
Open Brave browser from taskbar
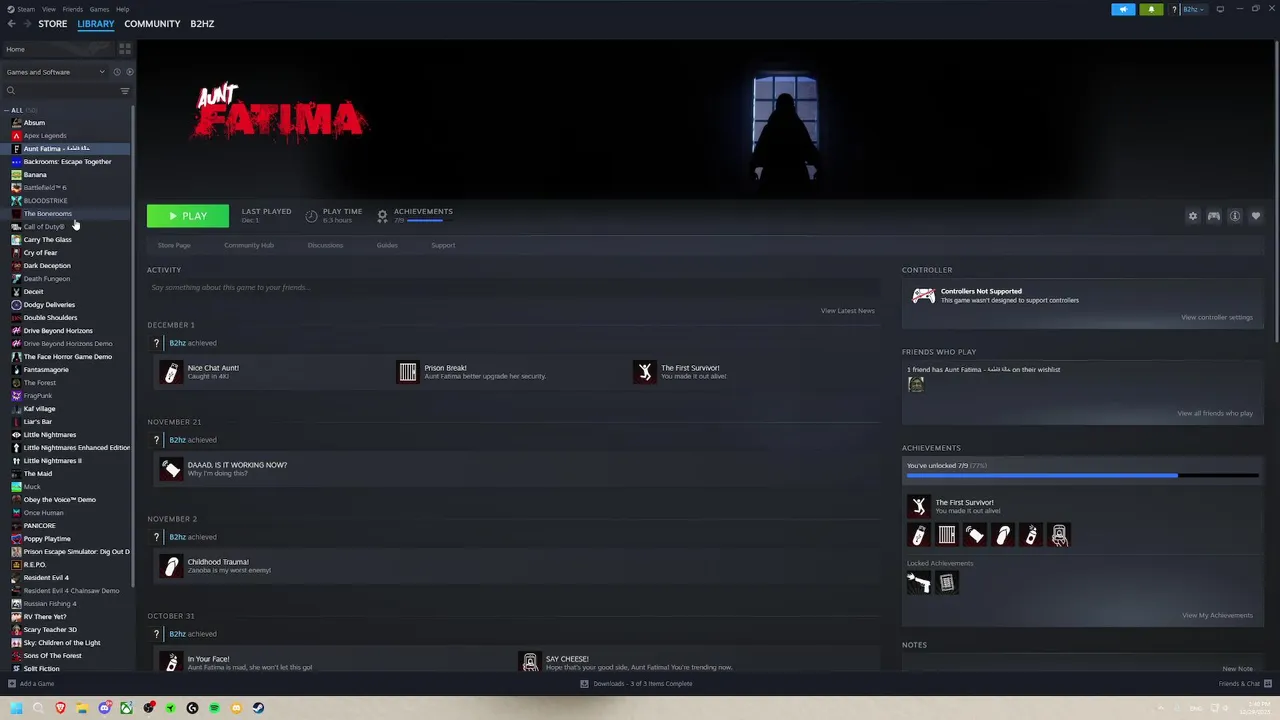(60, 708)
